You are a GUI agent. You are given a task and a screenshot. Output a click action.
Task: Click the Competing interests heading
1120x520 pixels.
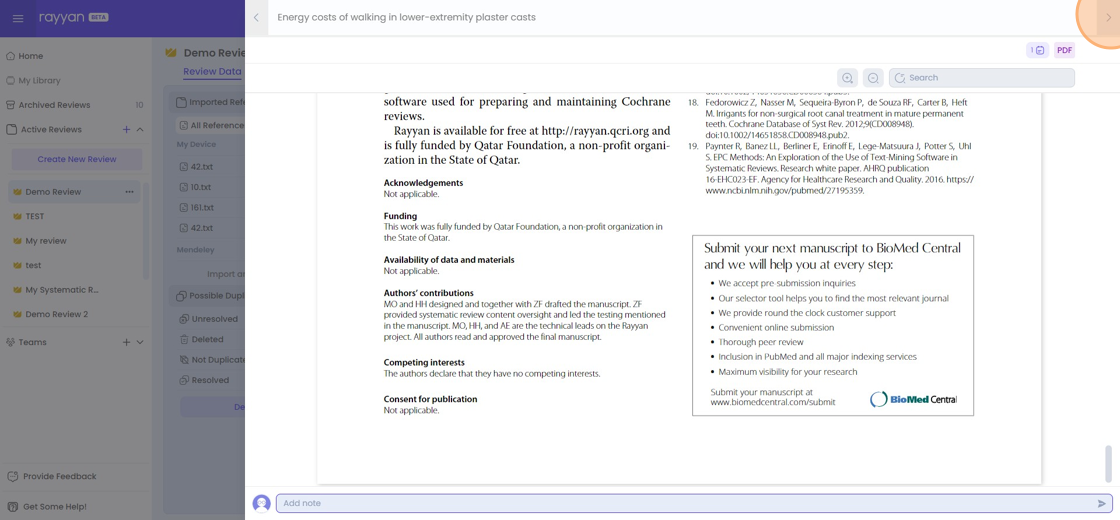[x=424, y=363]
